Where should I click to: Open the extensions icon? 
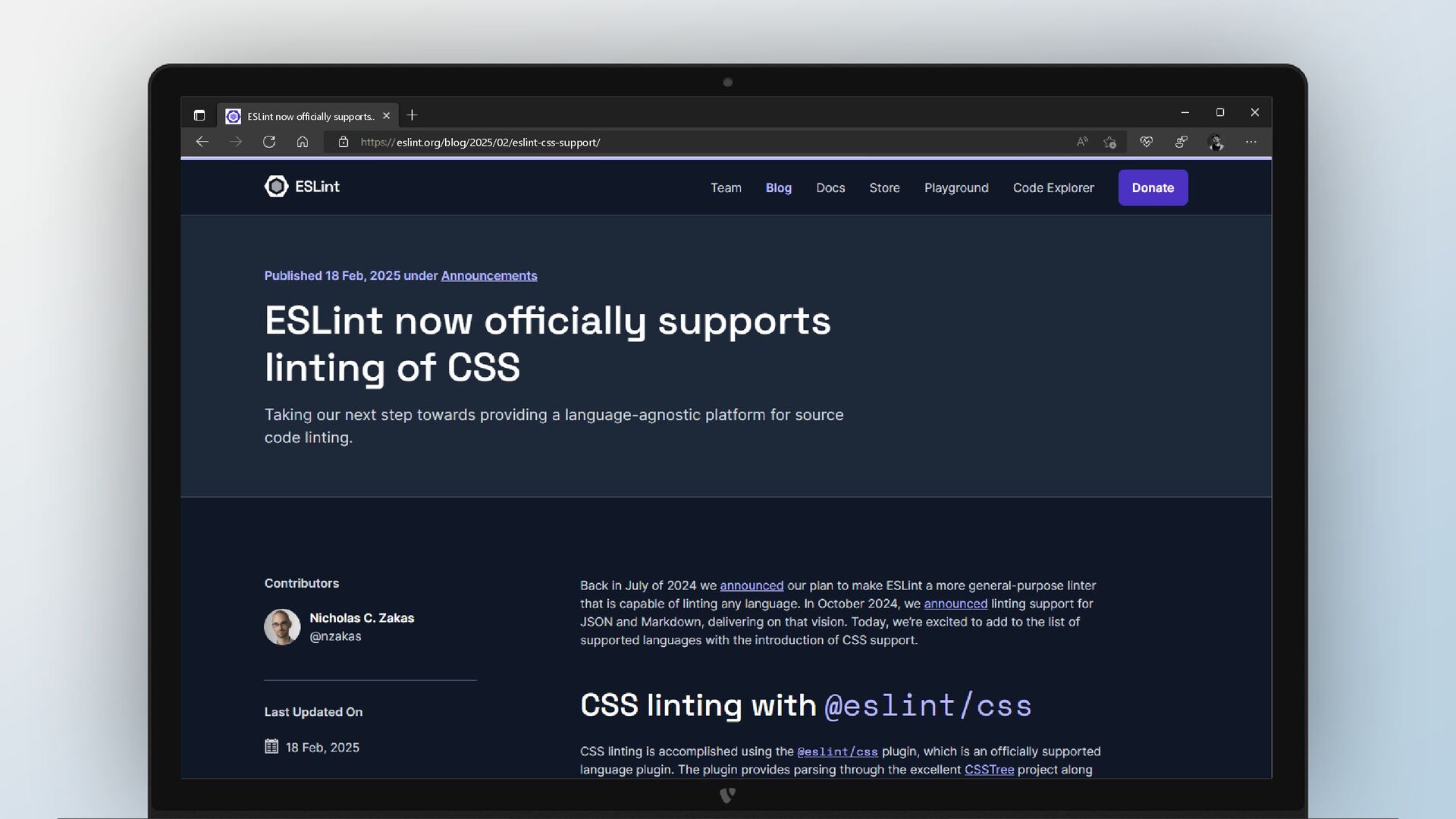(x=1181, y=142)
